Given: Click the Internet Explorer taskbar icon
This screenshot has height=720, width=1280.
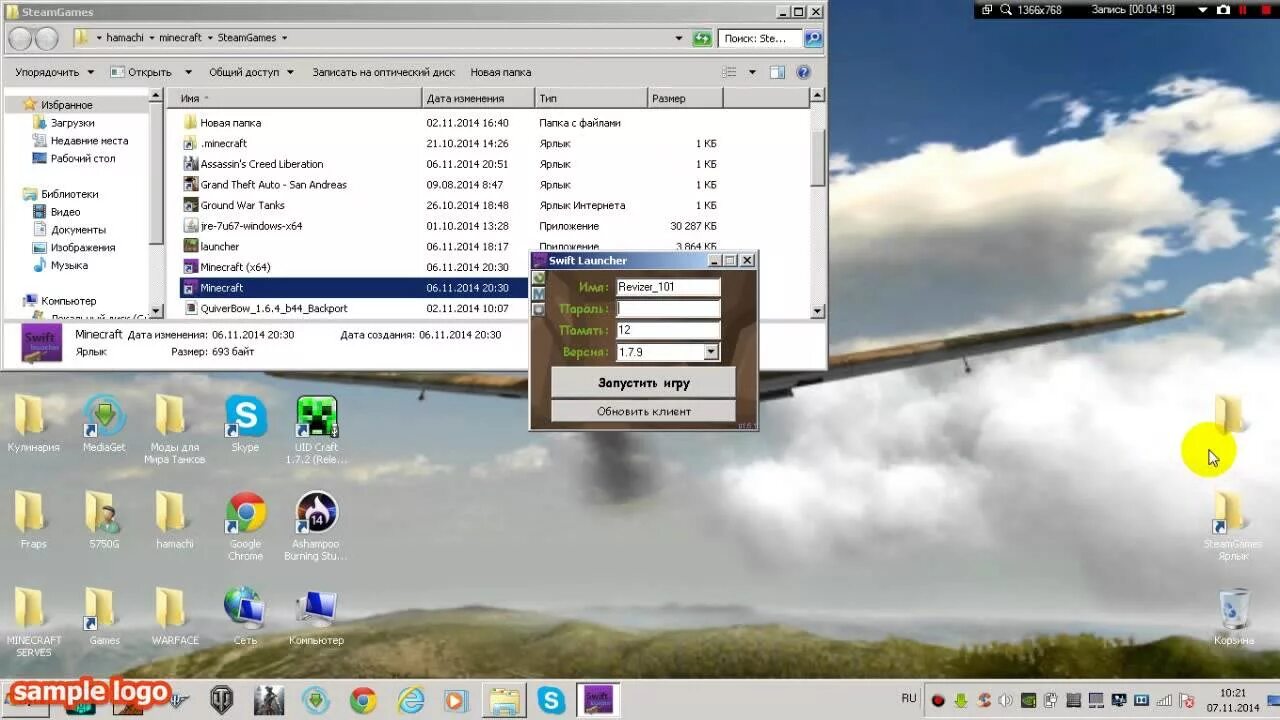Looking at the screenshot, I should pos(410,699).
